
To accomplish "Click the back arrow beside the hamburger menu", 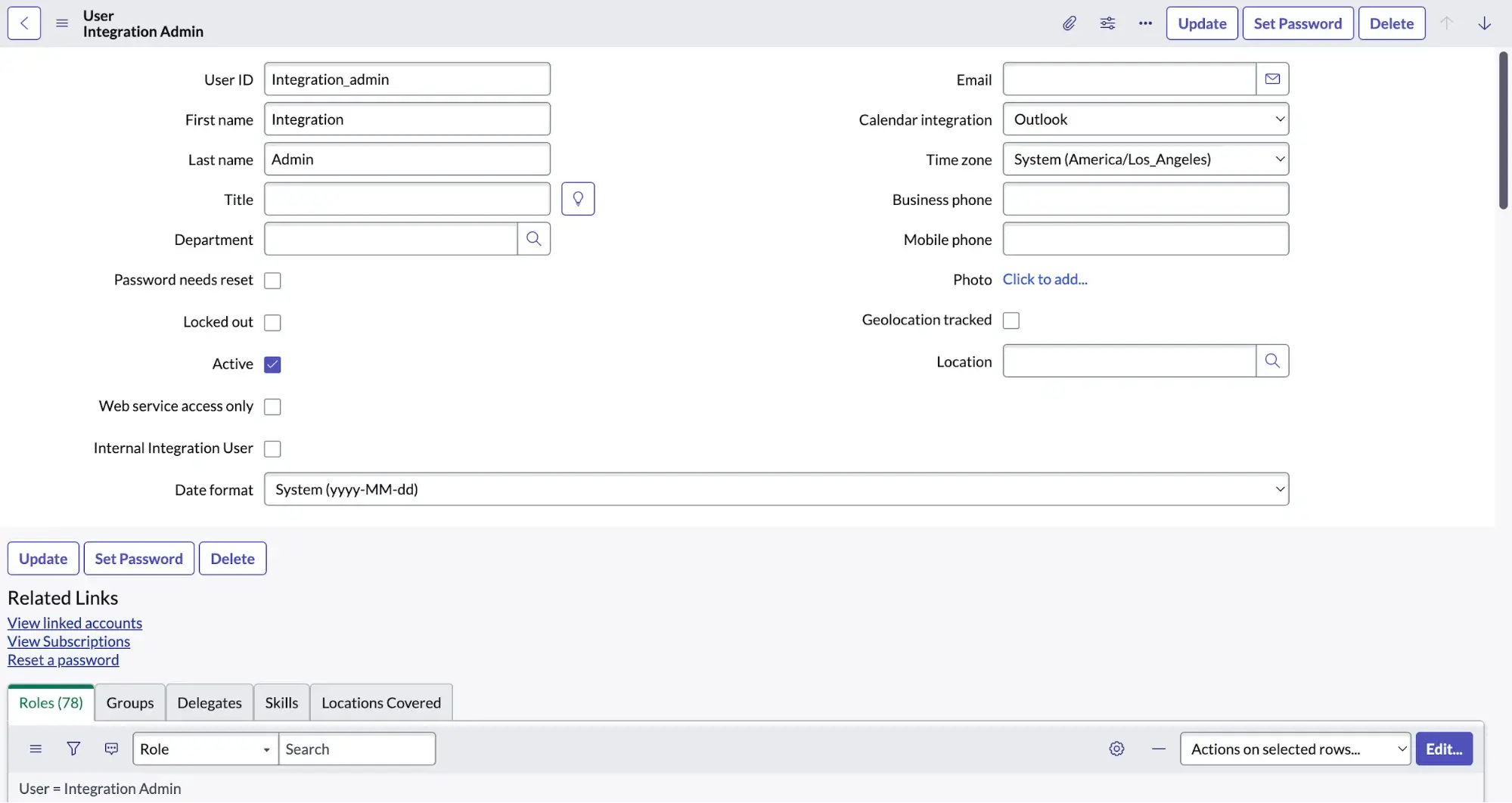I will (x=23, y=23).
